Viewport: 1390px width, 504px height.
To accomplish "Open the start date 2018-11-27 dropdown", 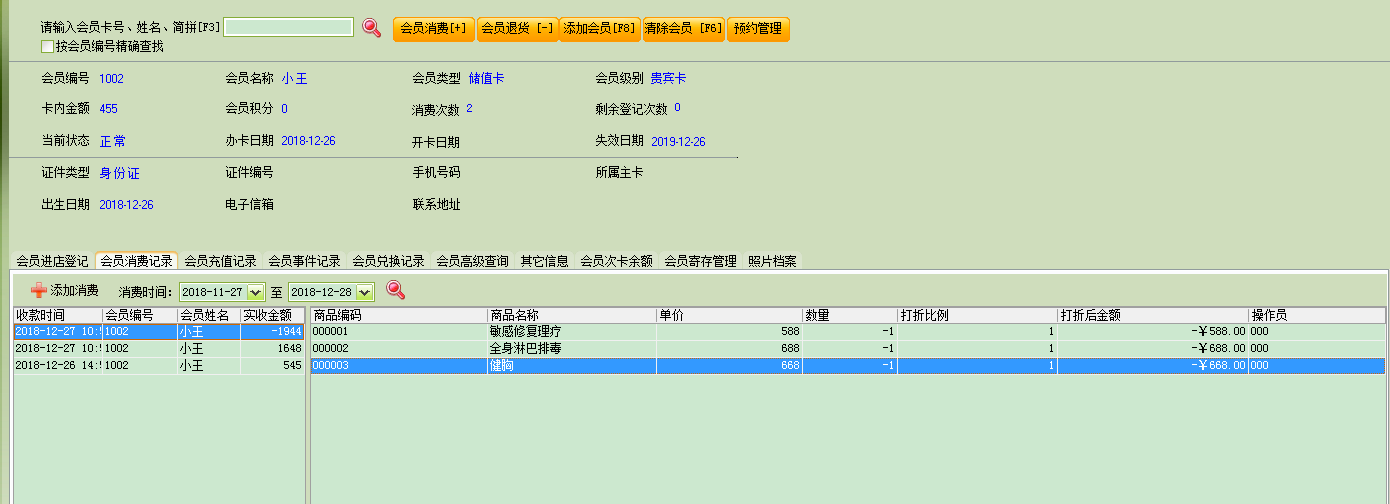I will (x=255, y=292).
